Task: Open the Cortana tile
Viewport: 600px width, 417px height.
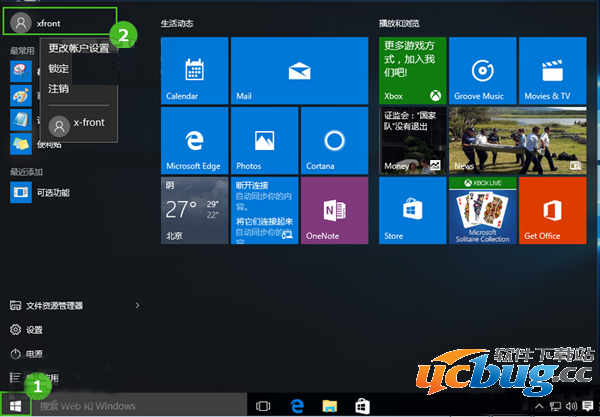Action: coord(334,140)
